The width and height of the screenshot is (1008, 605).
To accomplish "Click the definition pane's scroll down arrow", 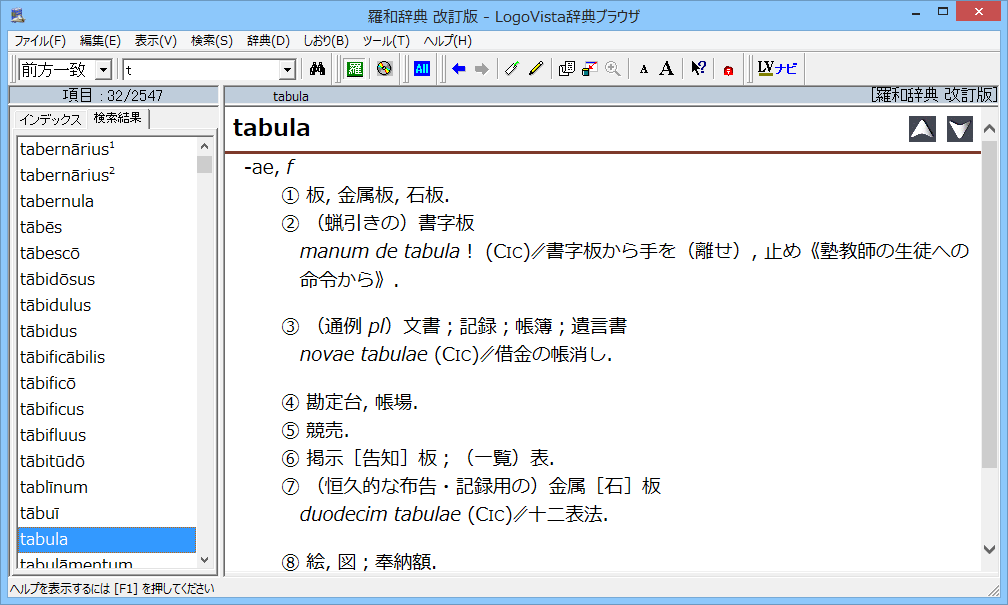I will pos(990,548).
